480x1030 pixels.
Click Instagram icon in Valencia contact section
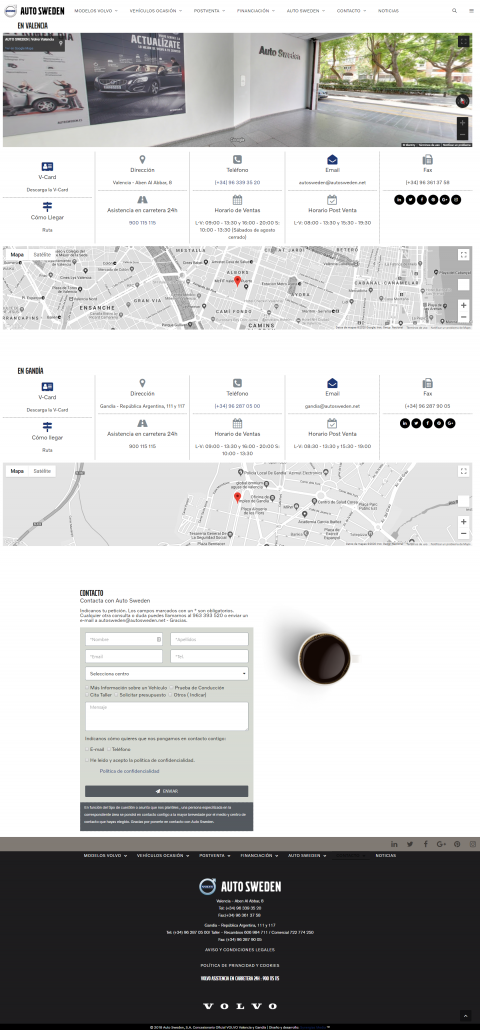(456, 200)
